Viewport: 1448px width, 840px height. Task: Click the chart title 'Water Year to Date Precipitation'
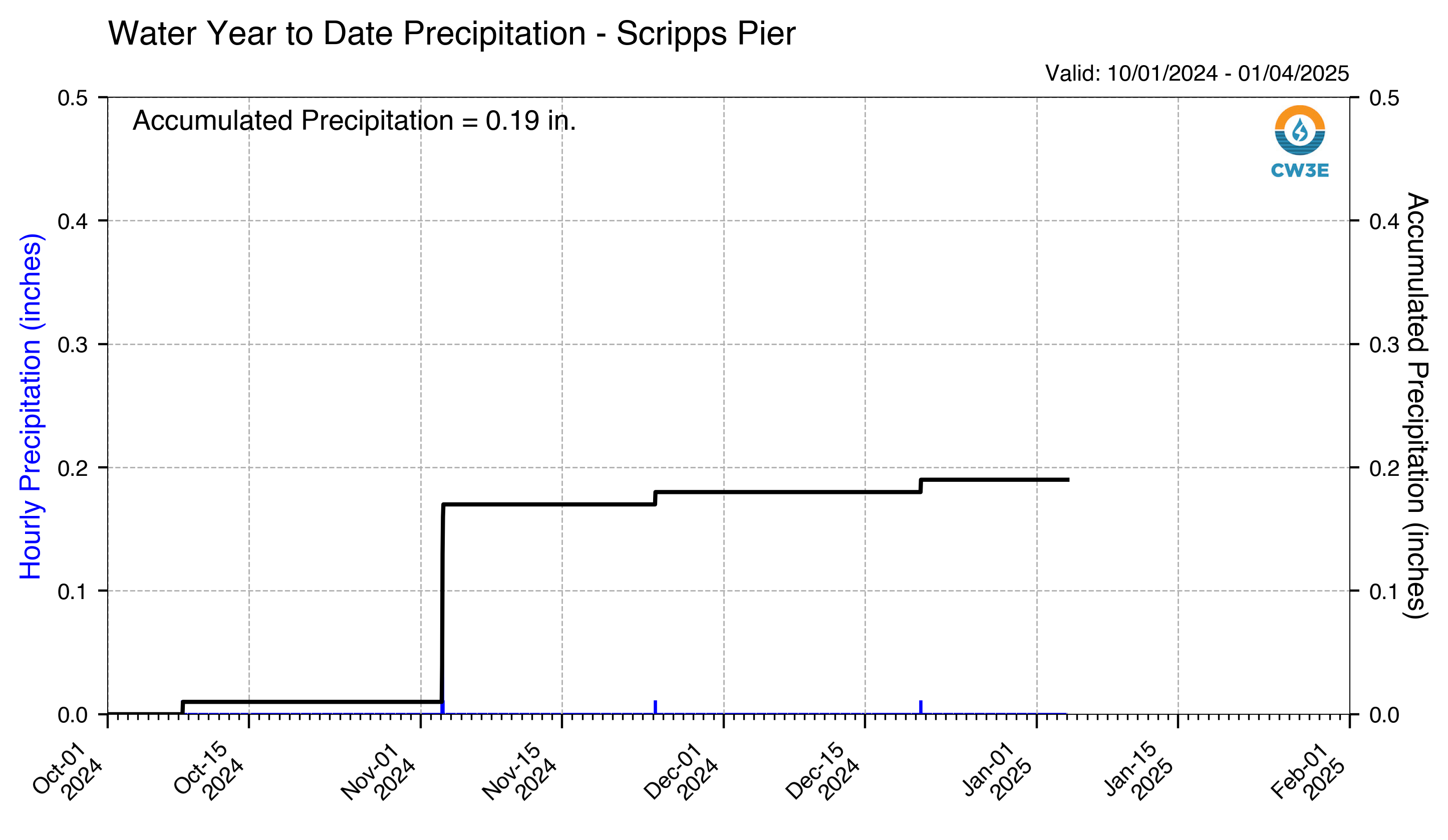click(x=347, y=34)
